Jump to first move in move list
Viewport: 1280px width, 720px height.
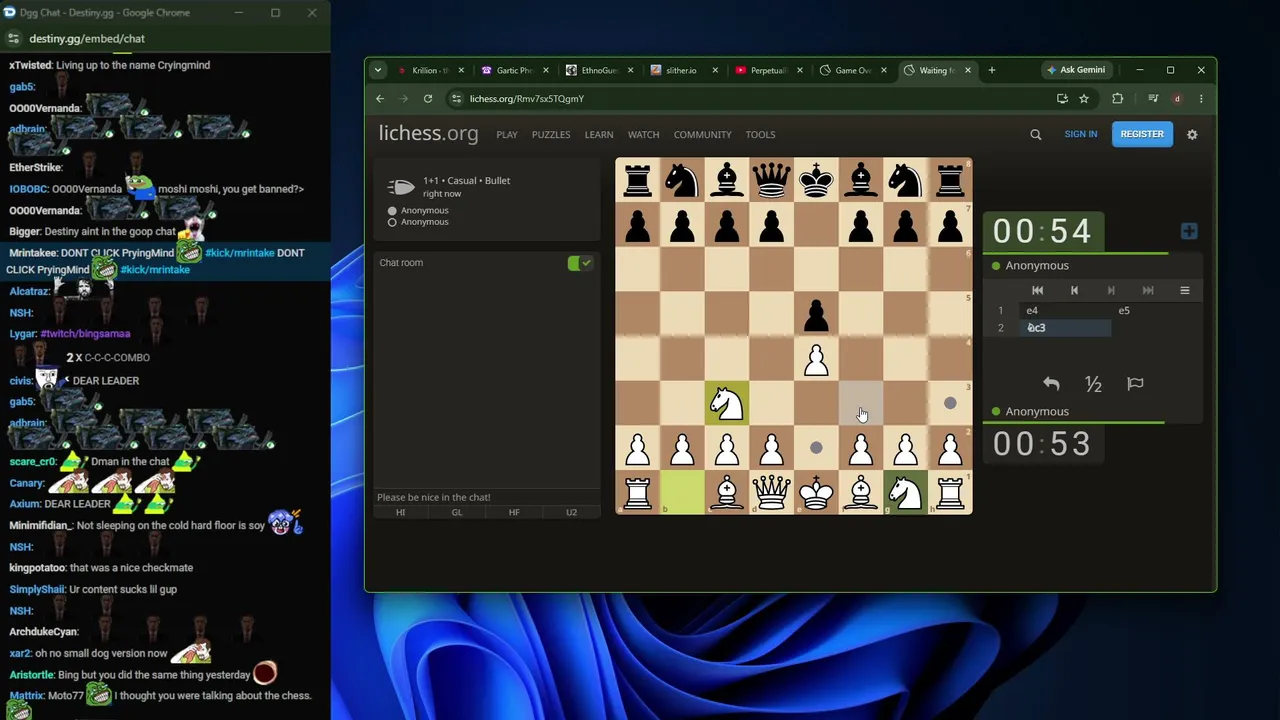click(x=1037, y=290)
